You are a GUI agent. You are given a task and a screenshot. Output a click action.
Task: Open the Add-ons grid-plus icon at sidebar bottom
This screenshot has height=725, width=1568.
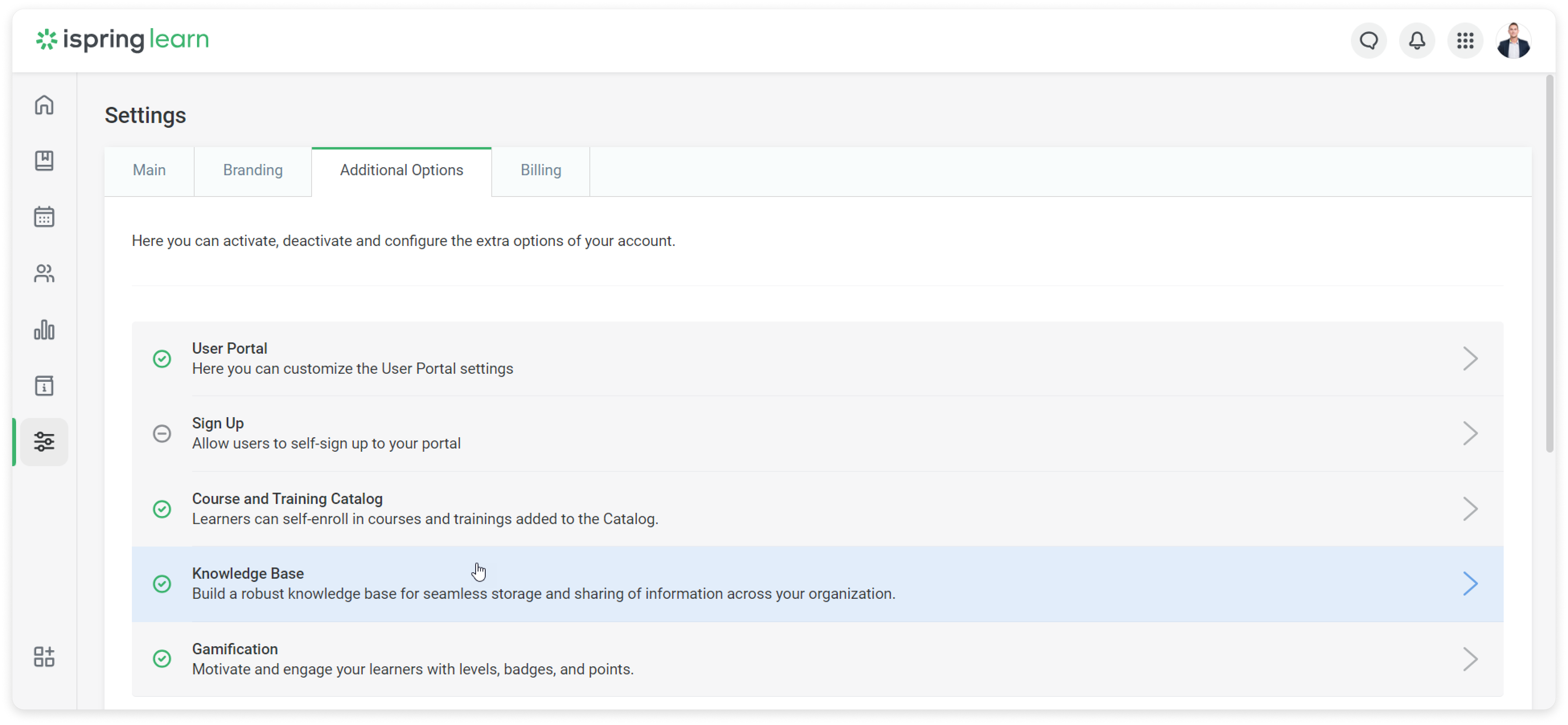pyautogui.click(x=45, y=657)
